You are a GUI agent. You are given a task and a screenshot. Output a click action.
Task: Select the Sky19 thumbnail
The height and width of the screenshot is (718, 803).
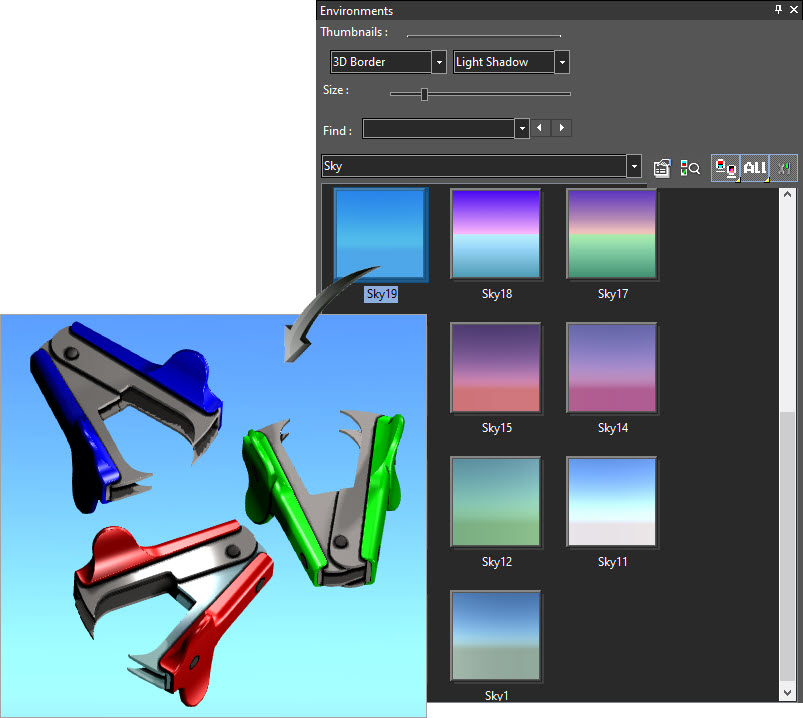[379, 235]
